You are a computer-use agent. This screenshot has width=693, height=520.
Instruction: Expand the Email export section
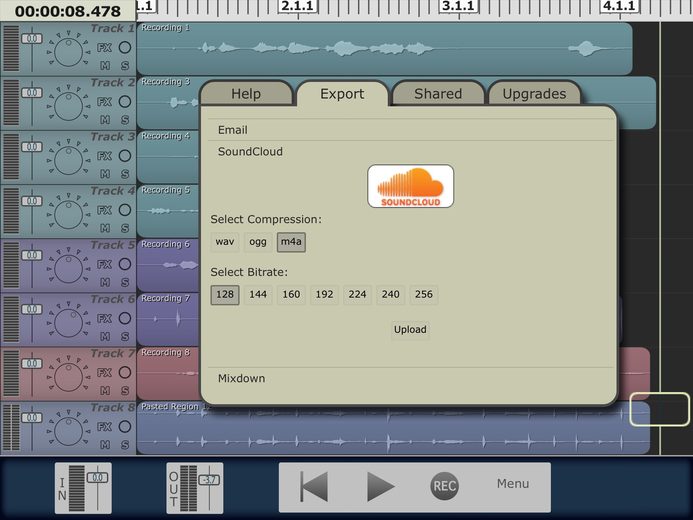pyautogui.click(x=411, y=130)
